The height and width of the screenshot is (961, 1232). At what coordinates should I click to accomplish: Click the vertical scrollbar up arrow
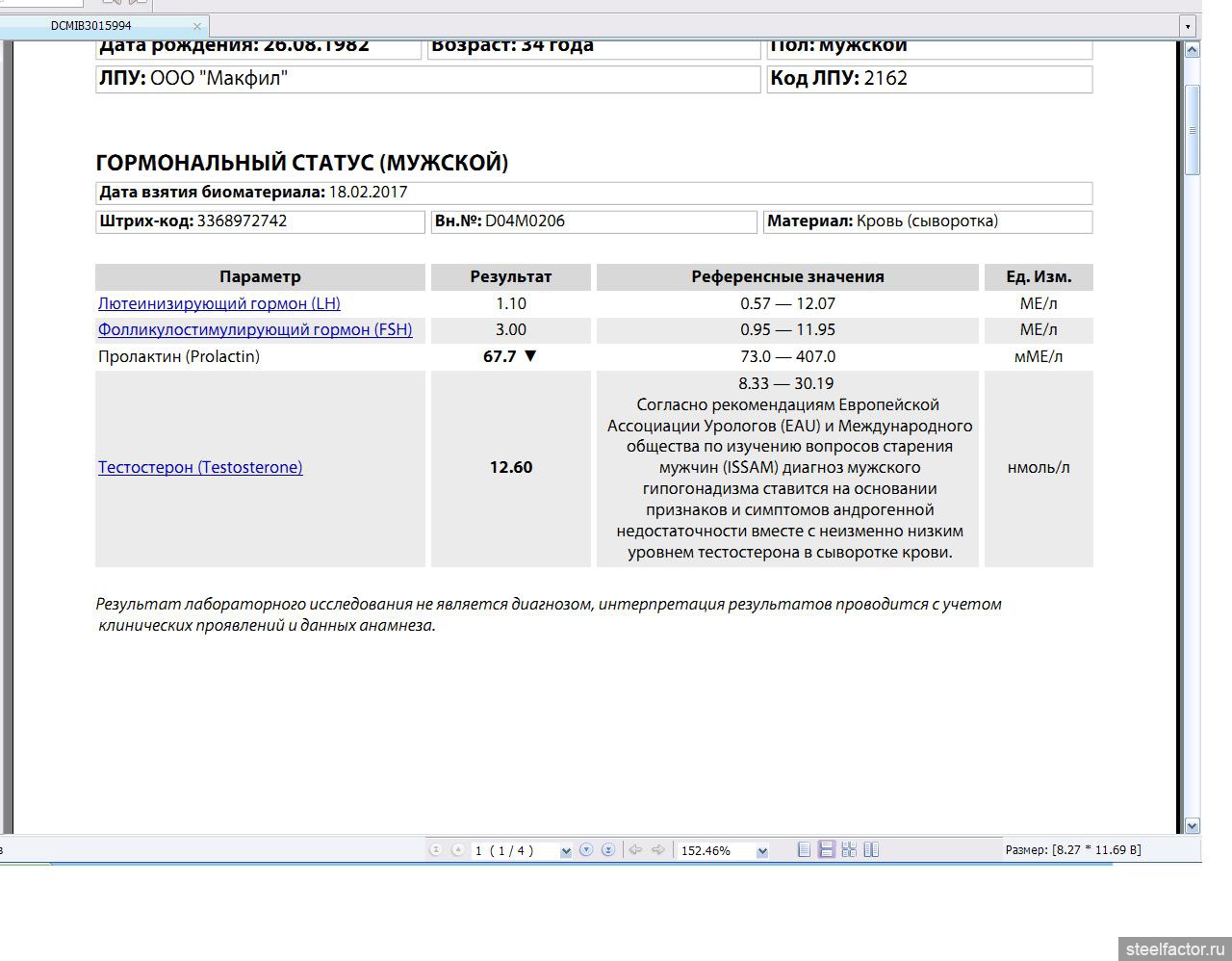pos(1193,49)
